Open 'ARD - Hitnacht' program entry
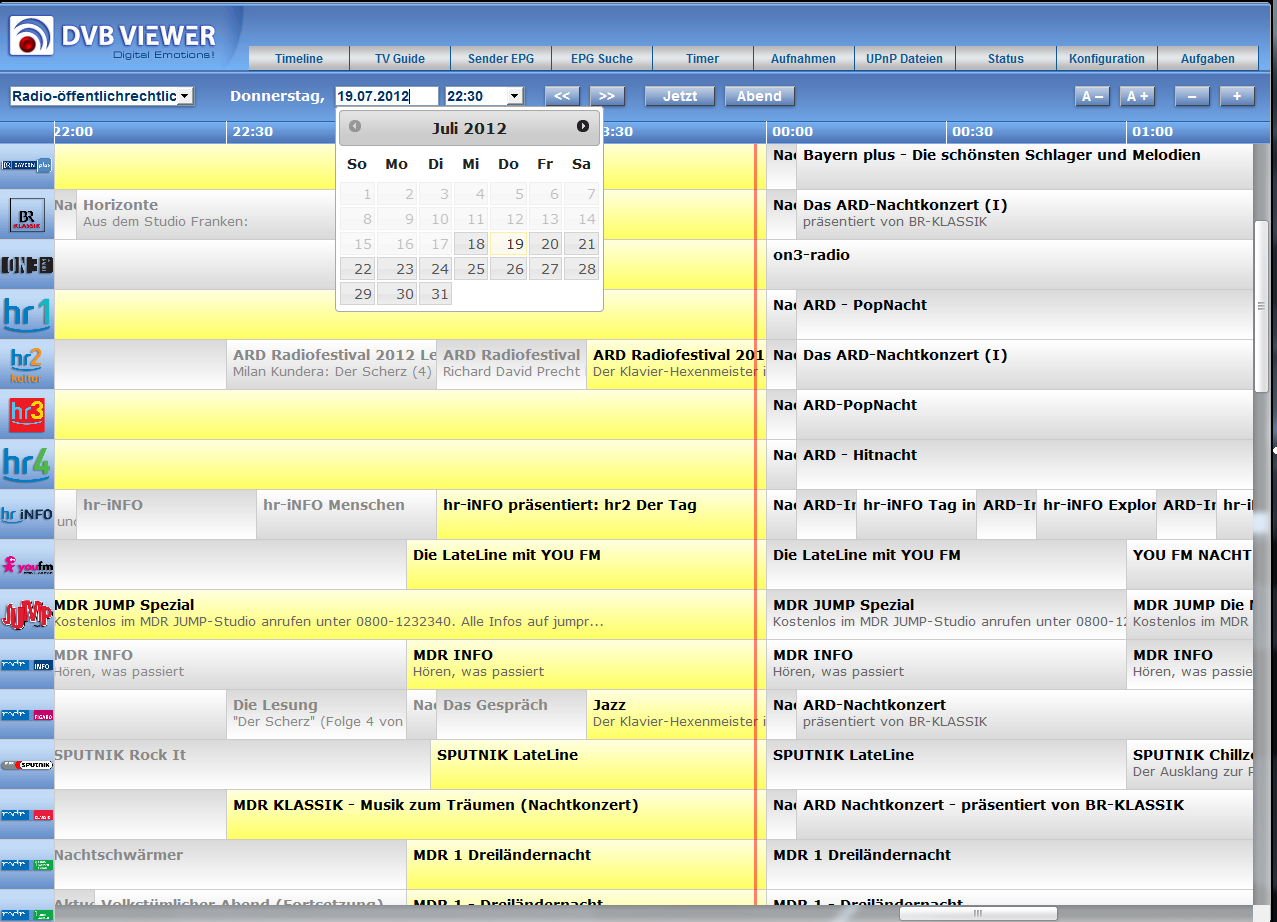The height and width of the screenshot is (922, 1277). (x=1024, y=465)
